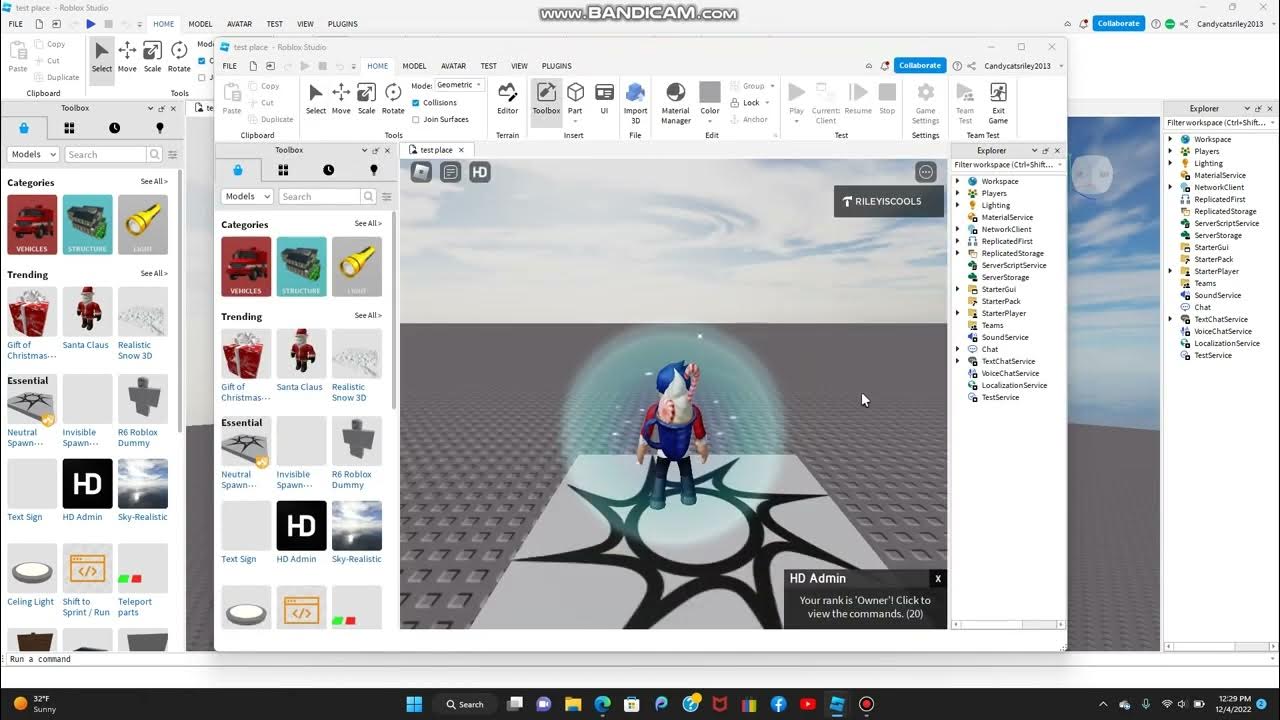This screenshot has width=1280, height=720.
Task: Click the Run a command bar
Action: tap(640, 659)
